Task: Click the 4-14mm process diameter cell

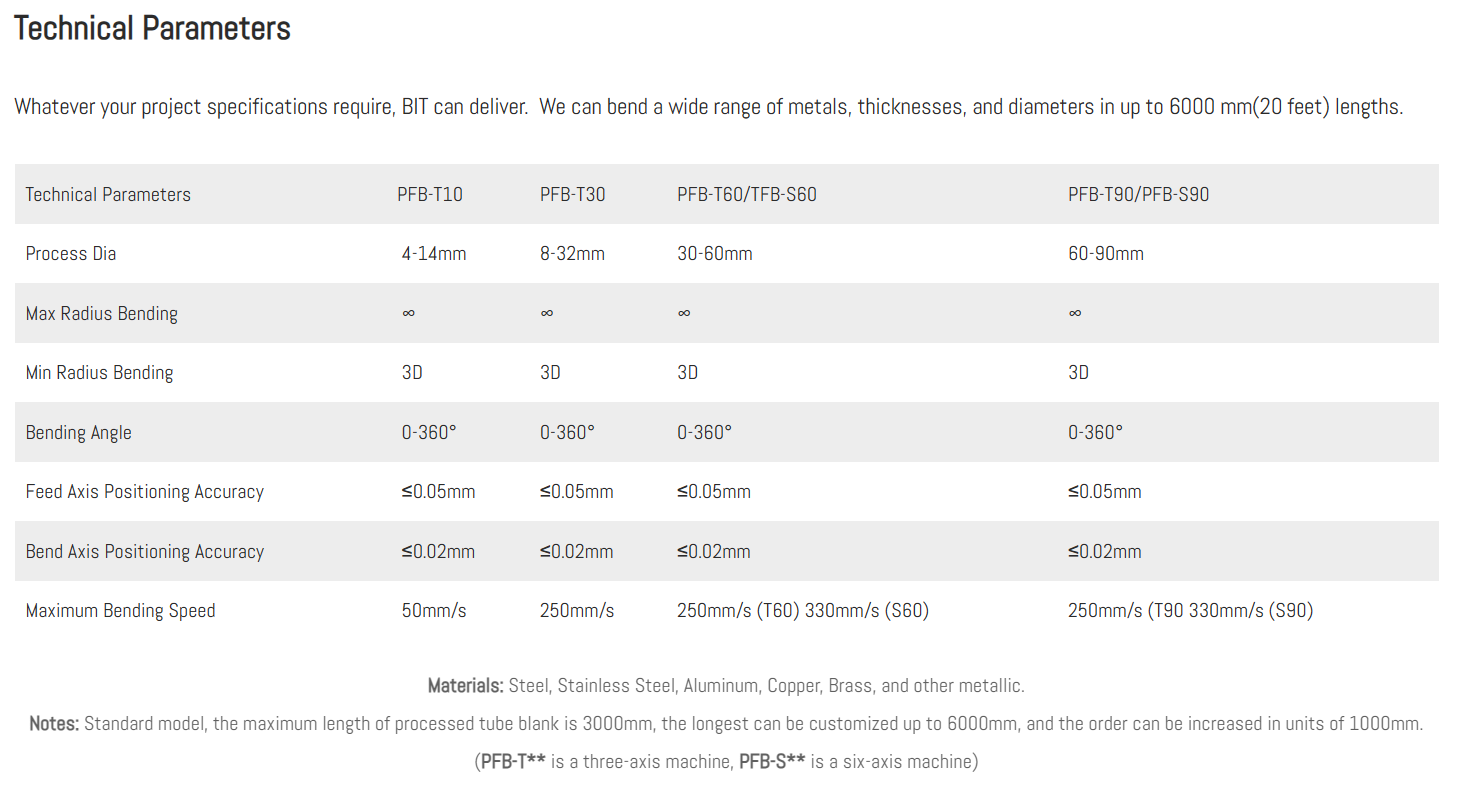Action: 434,254
